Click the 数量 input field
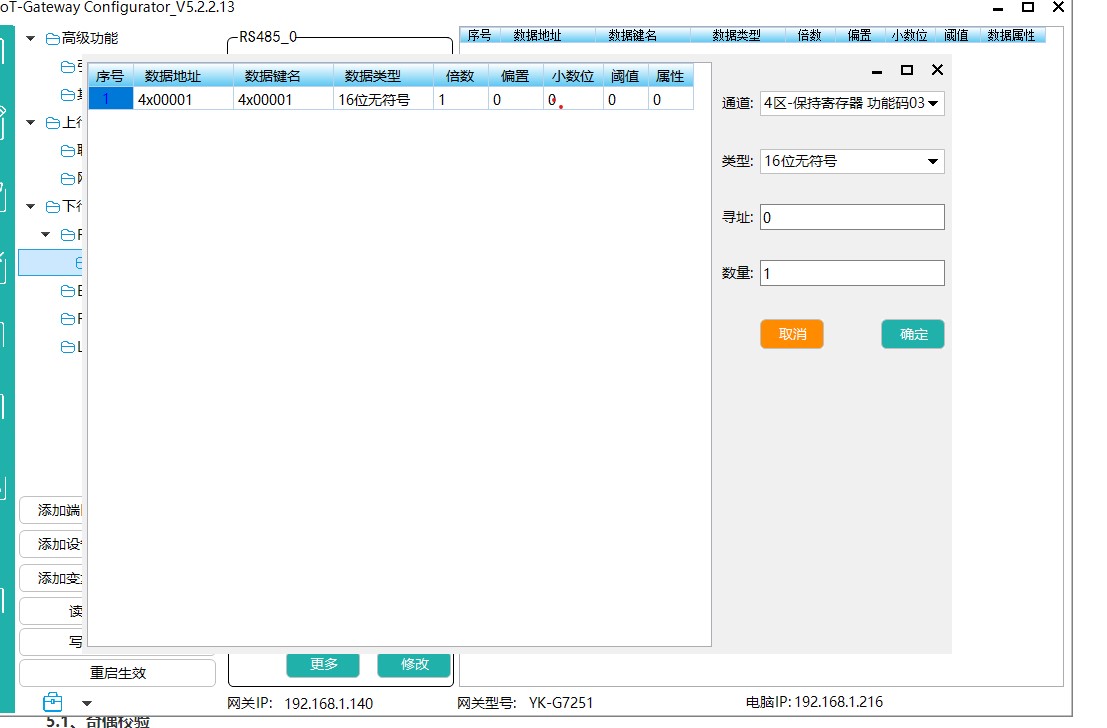The image size is (1107, 728). pos(852,273)
